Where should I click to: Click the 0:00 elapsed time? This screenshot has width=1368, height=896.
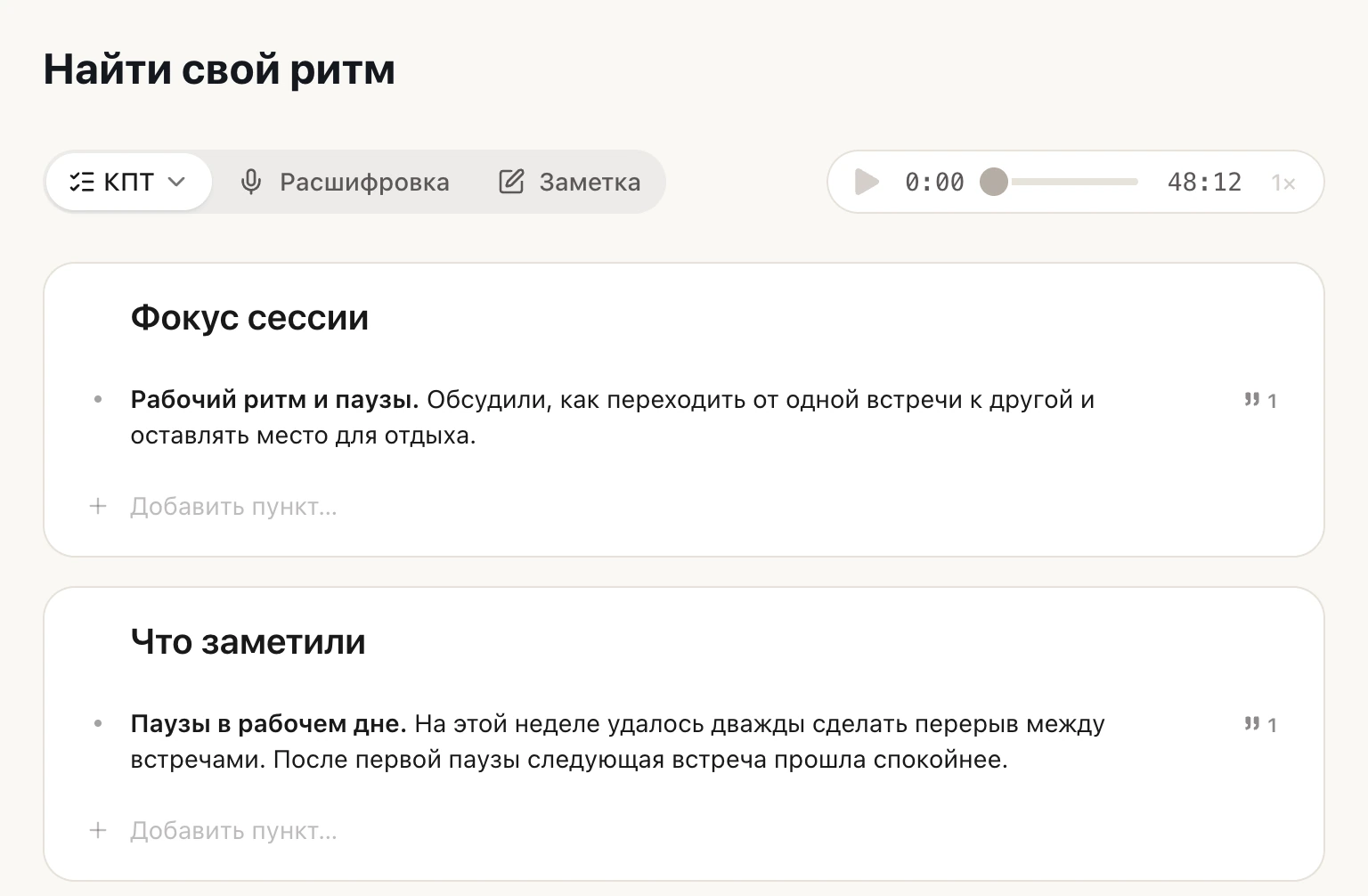(x=934, y=182)
